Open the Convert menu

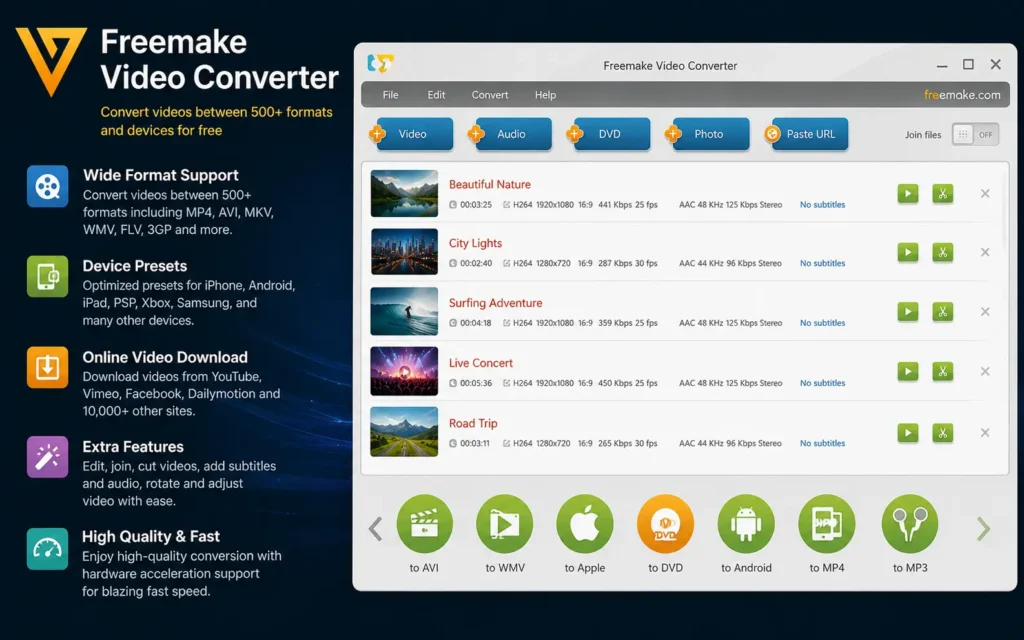490,95
